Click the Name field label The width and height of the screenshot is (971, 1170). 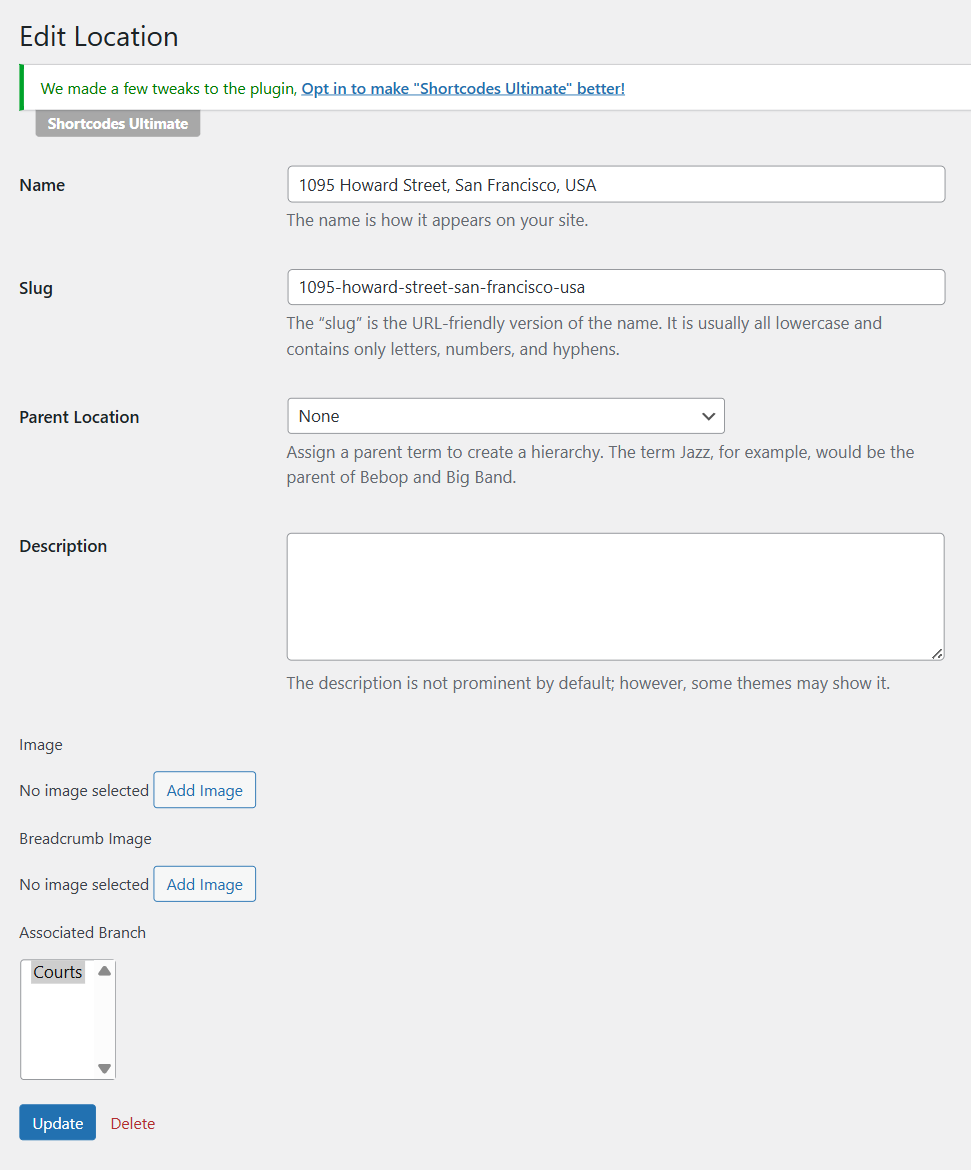(42, 185)
